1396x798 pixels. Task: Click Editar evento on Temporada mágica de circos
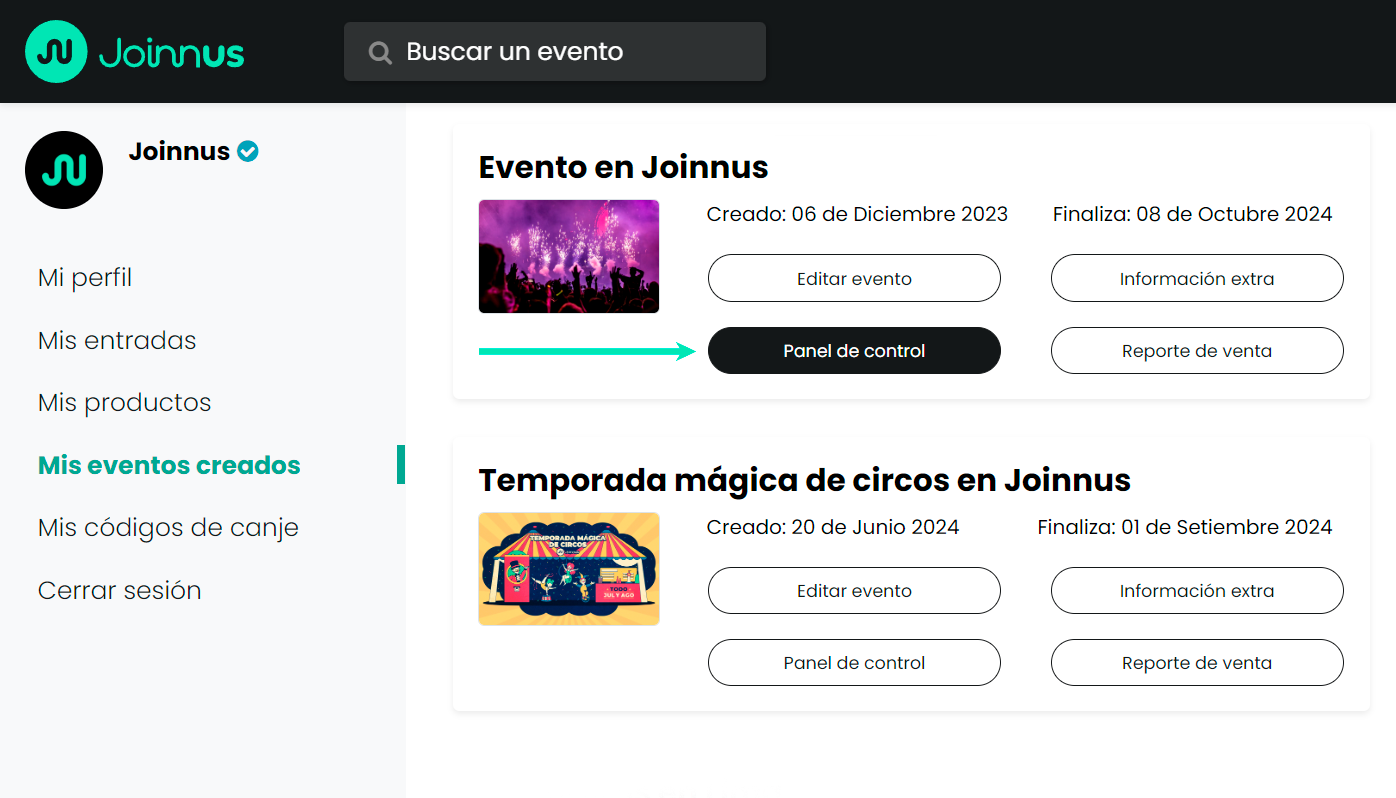pyautogui.click(x=854, y=590)
